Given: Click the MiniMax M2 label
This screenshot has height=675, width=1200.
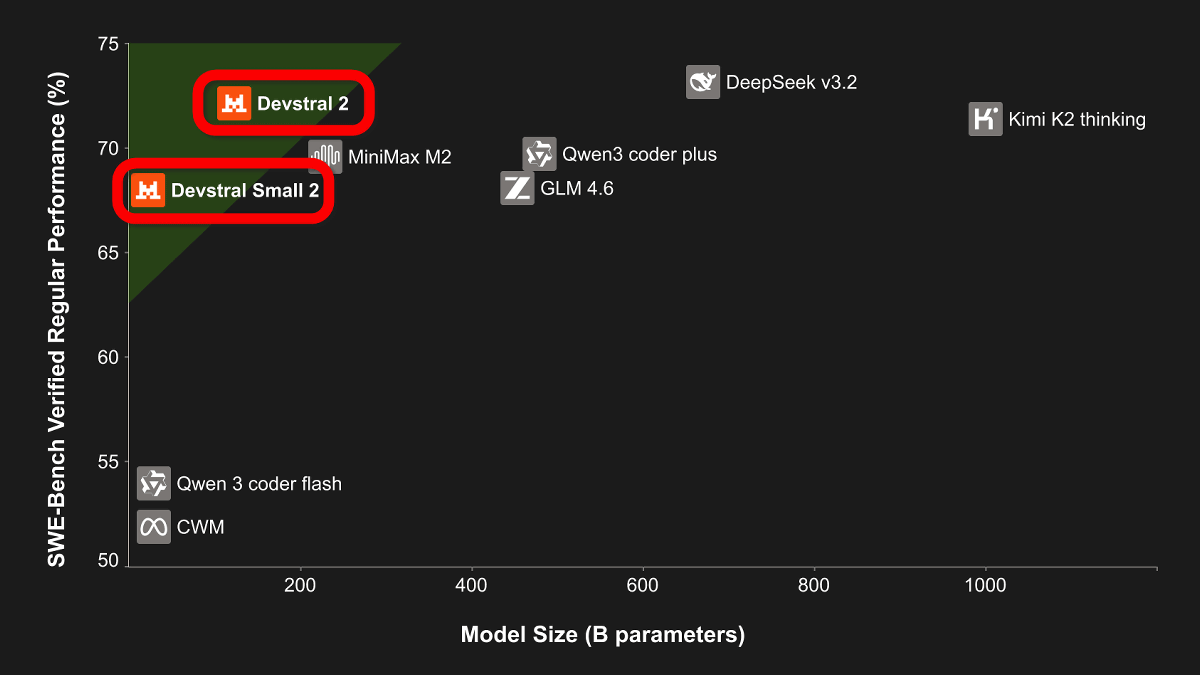Looking at the screenshot, I should [x=400, y=157].
